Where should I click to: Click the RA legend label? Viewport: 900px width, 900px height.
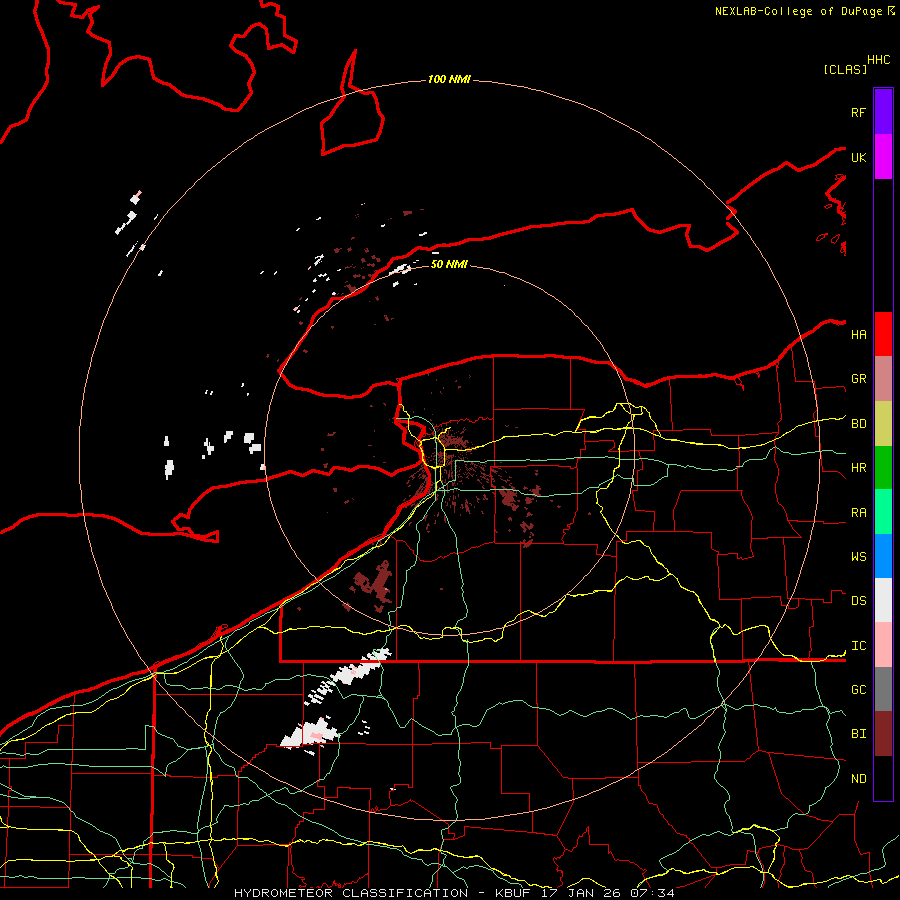coord(858,513)
